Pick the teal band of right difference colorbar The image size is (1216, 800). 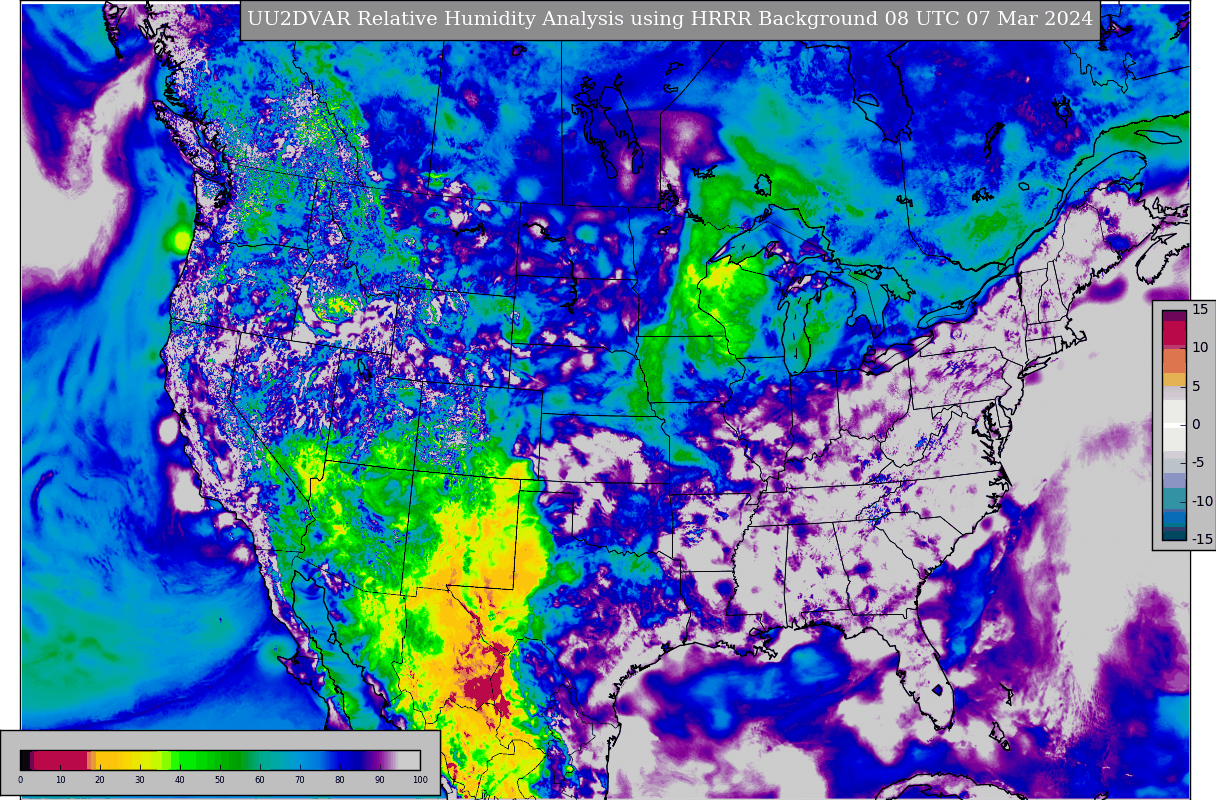coord(1174,498)
